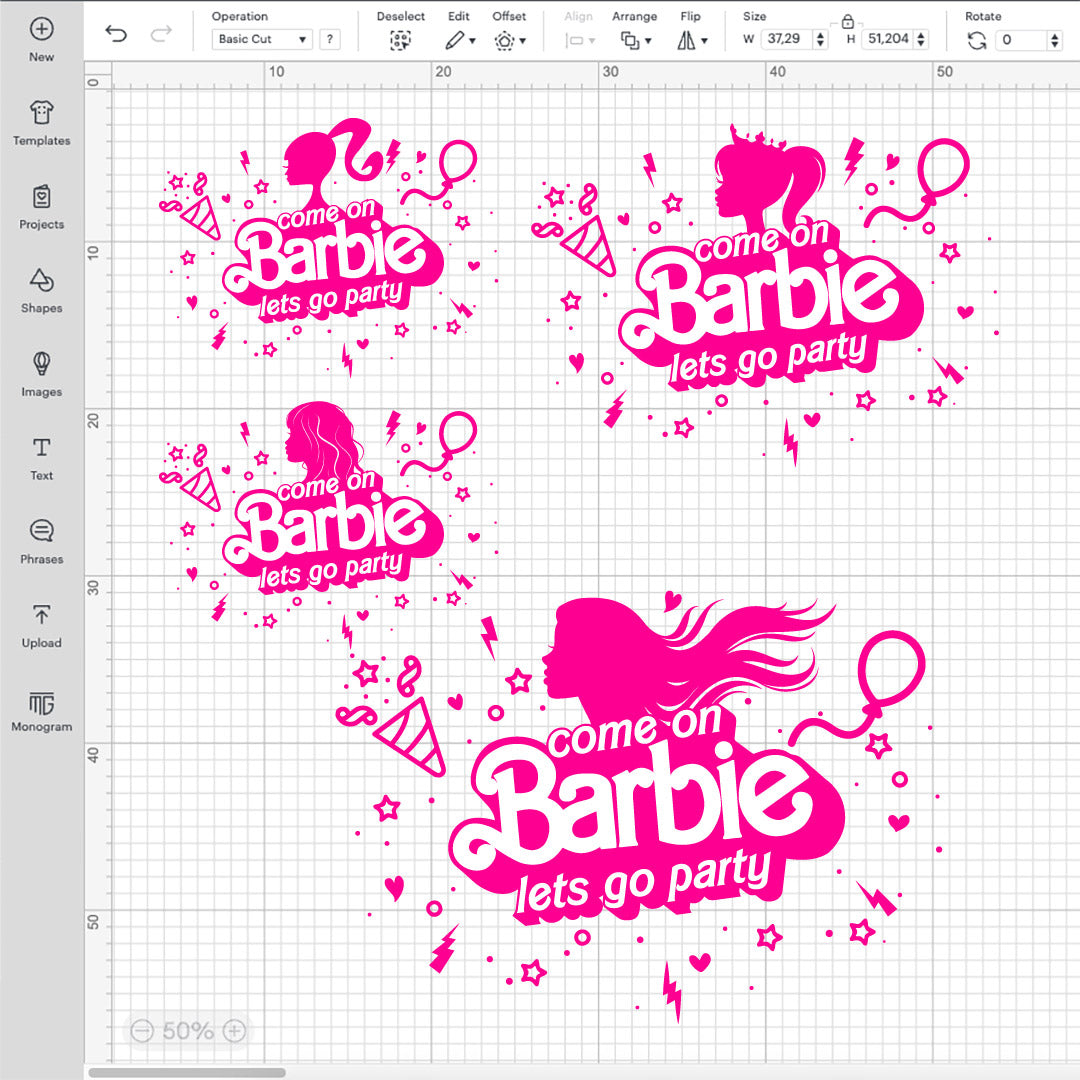Click the Edit pencil icon

tap(454, 41)
